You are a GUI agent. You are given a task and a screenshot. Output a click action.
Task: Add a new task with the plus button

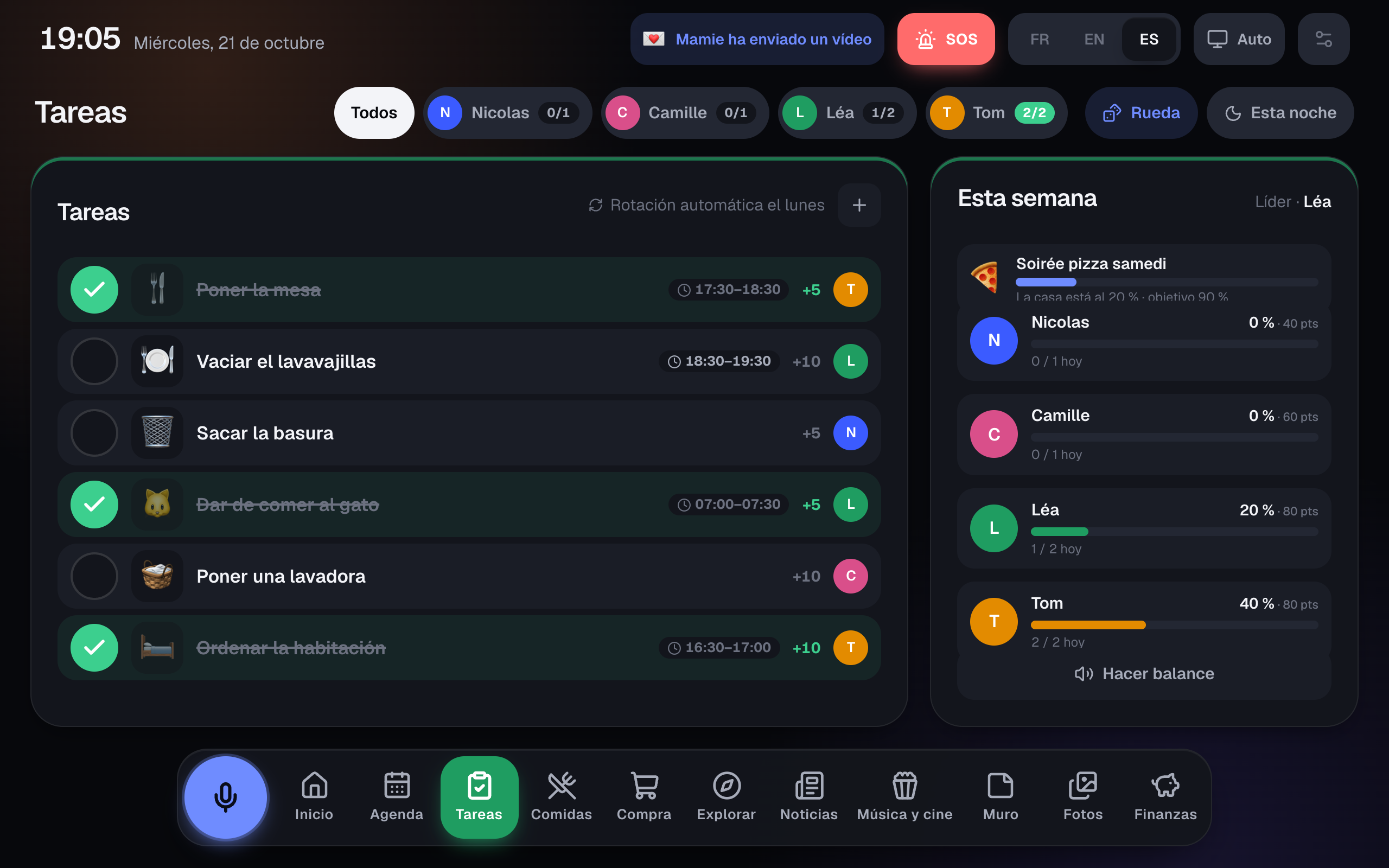859,205
